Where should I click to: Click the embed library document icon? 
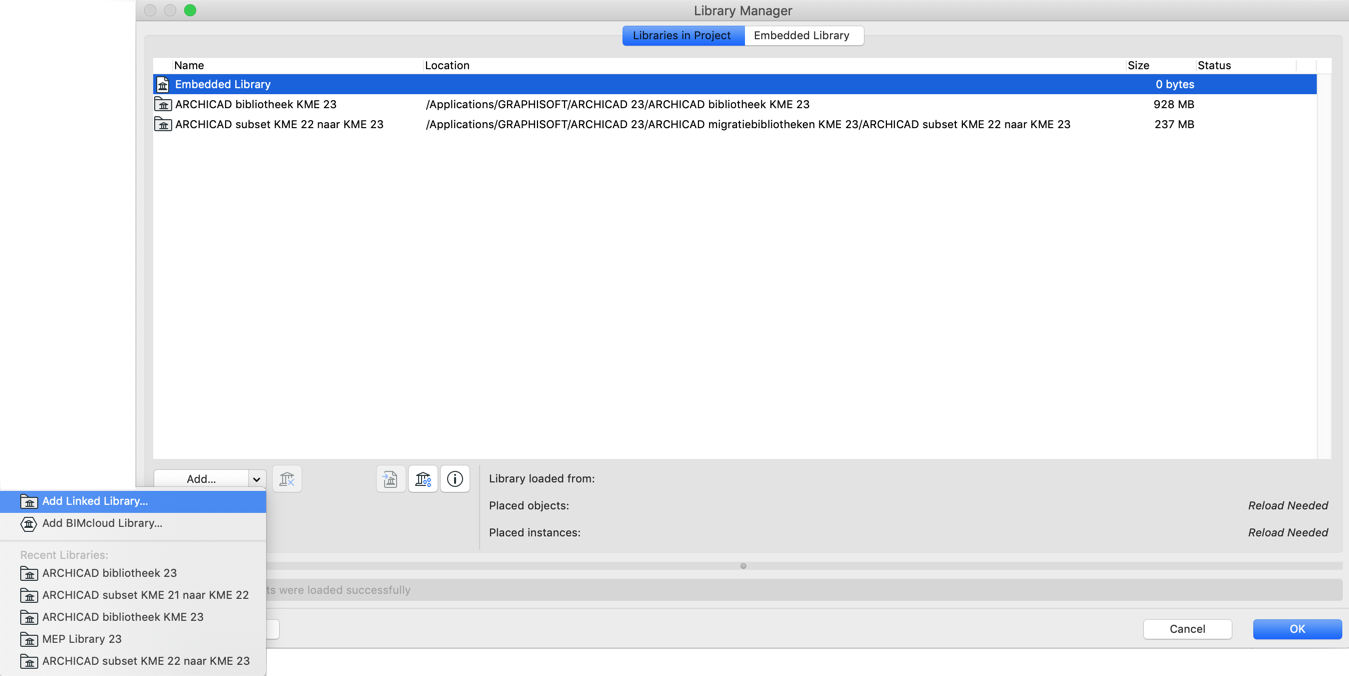(390, 479)
